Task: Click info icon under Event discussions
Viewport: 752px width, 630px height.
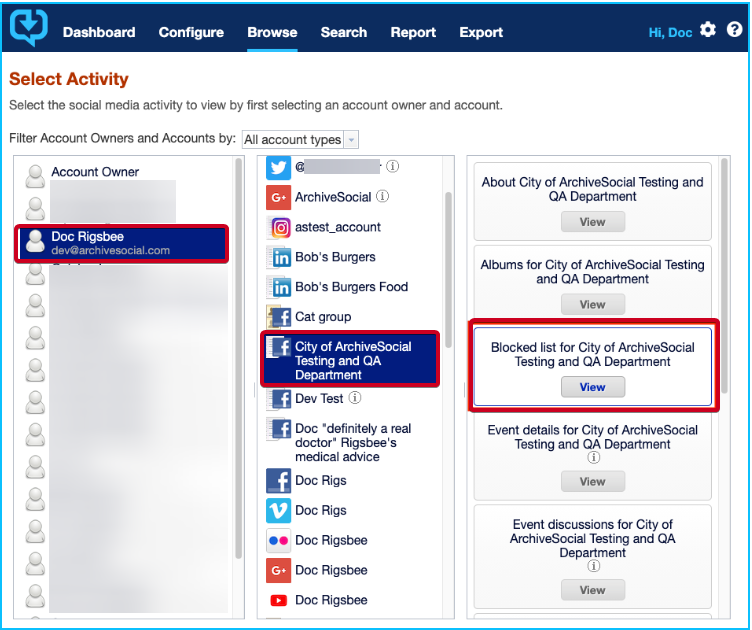Action: 593,566
